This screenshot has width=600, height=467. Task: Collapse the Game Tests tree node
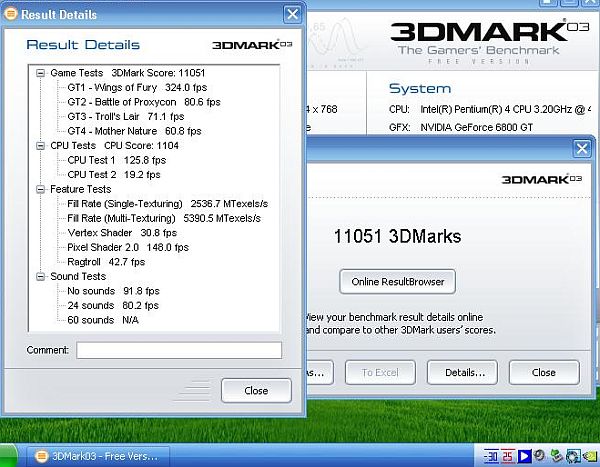[40, 73]
